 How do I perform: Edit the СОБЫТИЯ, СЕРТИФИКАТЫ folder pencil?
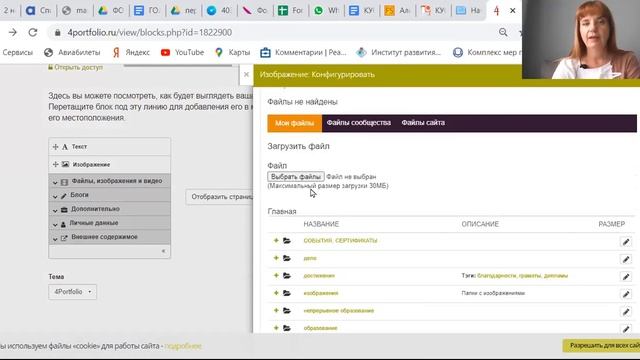[x=626, y=242]
